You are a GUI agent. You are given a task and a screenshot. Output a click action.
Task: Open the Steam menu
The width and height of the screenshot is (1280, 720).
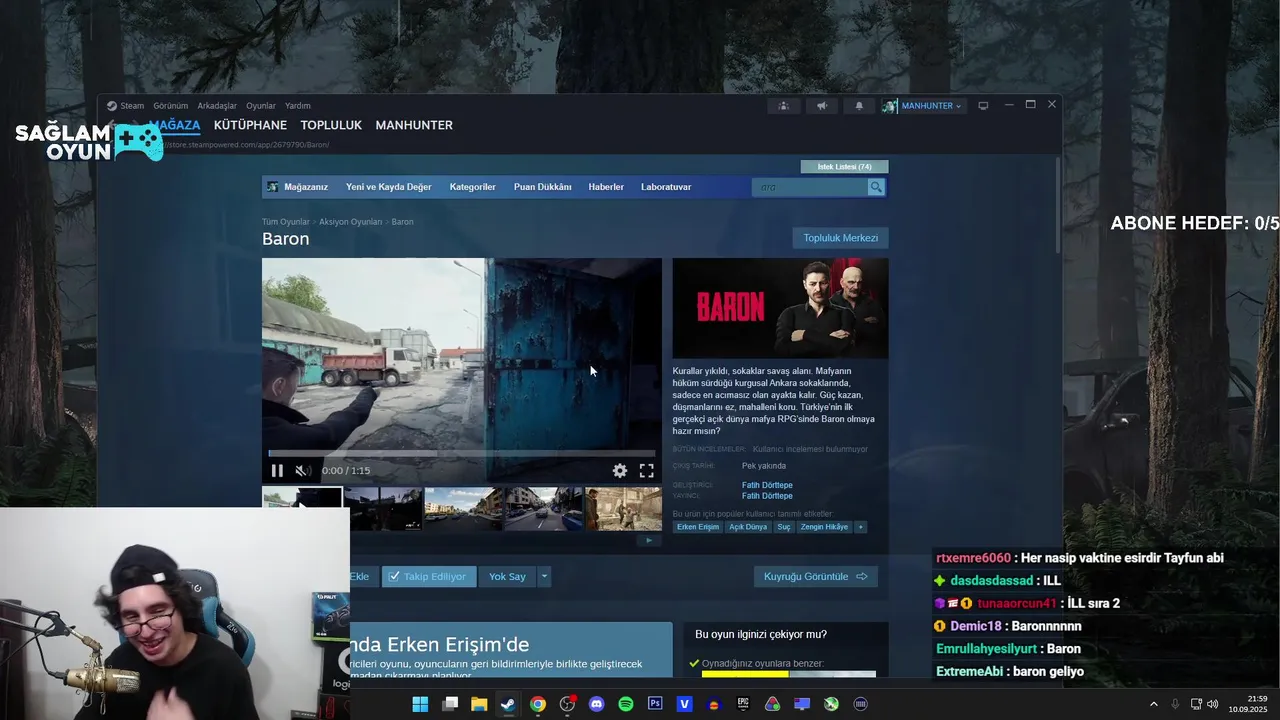126,106
